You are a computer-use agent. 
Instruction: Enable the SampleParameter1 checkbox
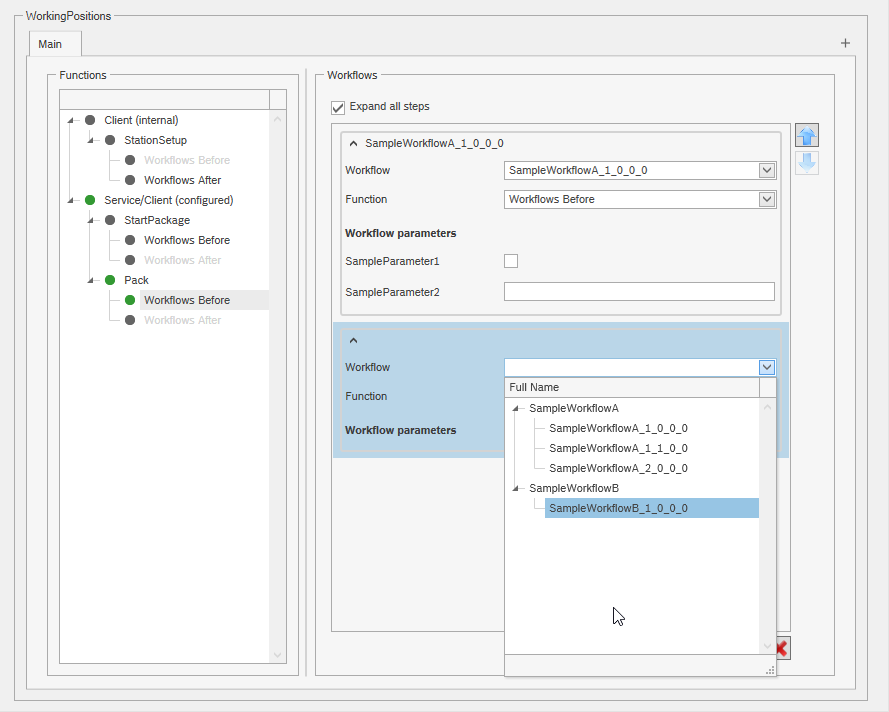pyautogui.click(x=511, y=260)
